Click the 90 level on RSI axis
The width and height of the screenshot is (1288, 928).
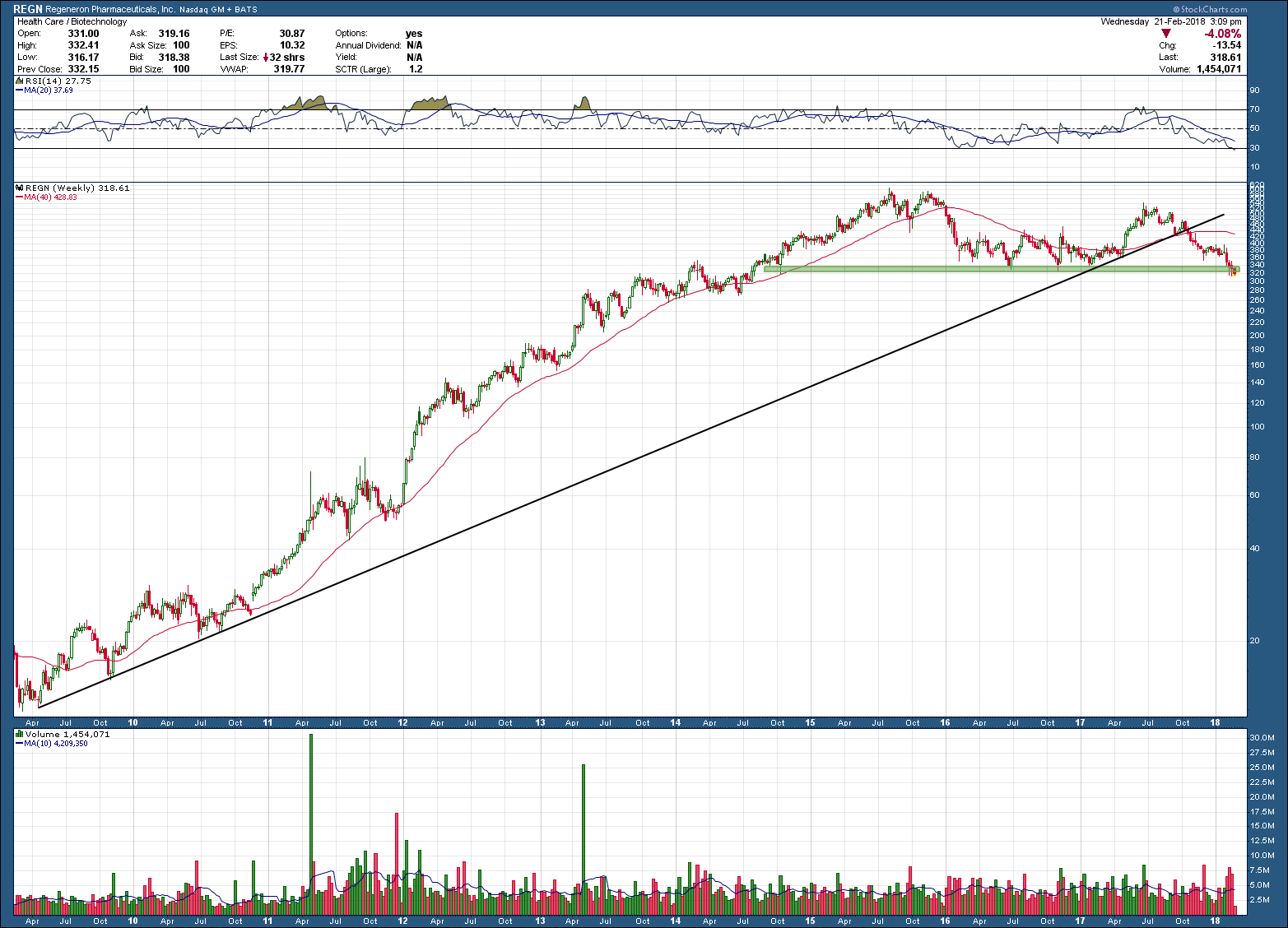click(1255, 90)
